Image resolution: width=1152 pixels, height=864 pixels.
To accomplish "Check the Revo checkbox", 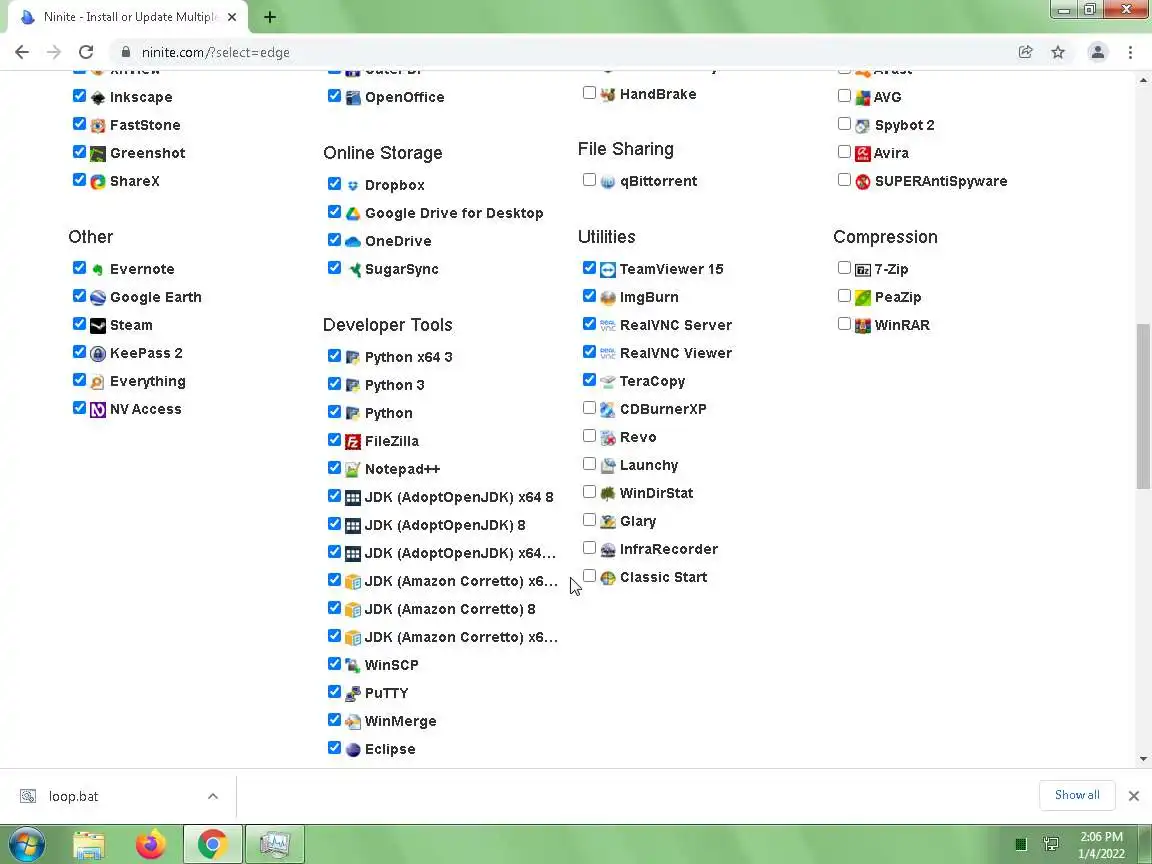I will 589,436.
